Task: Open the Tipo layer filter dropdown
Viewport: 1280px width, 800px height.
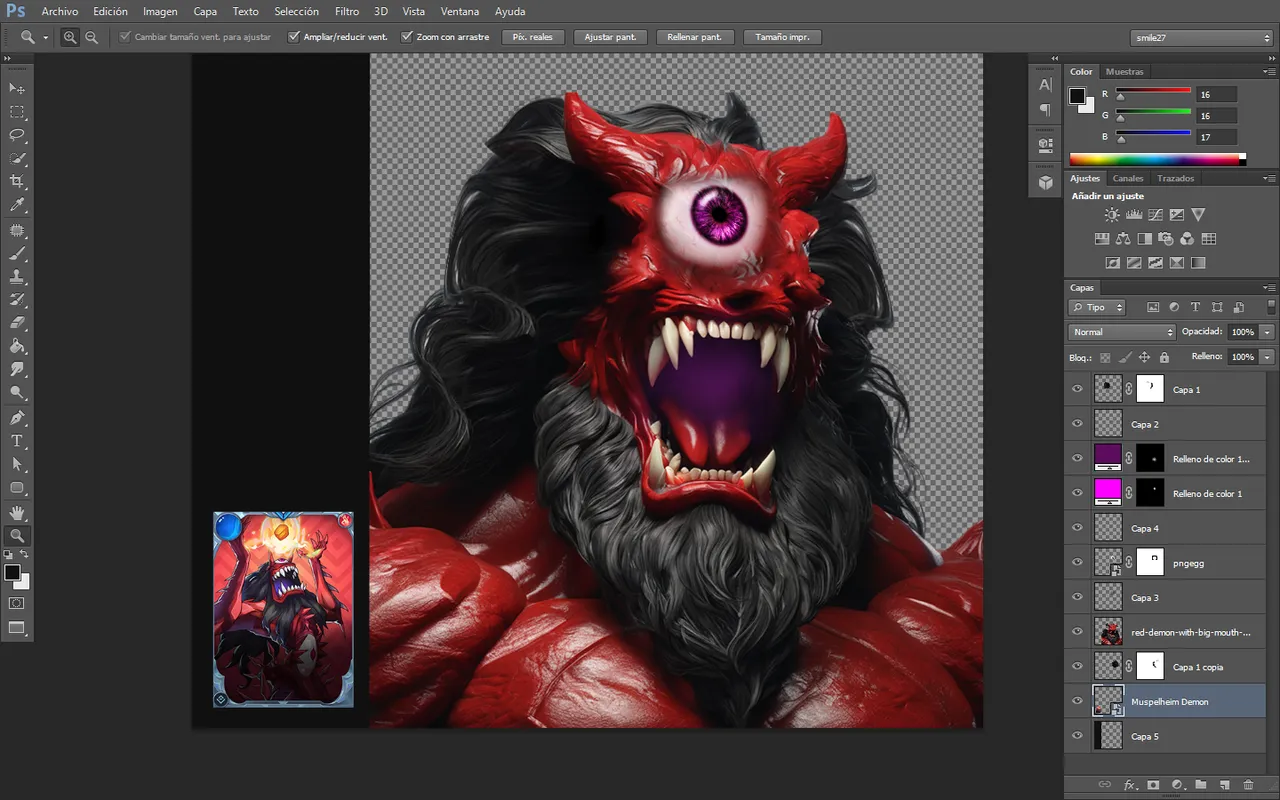Action: pyautogui.click(x=1097, y=307)
